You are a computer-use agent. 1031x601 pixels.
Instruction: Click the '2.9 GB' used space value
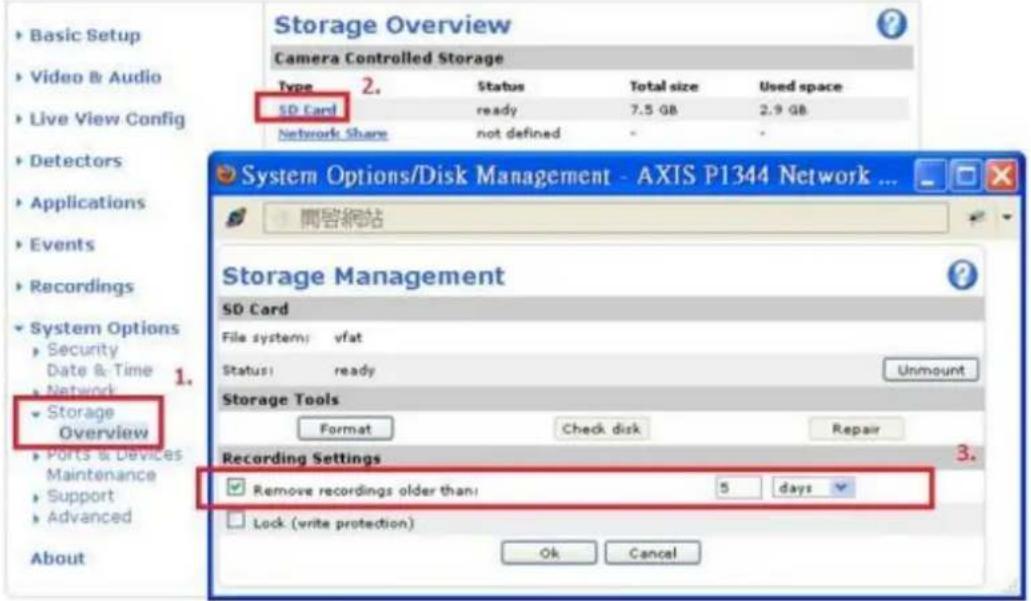click(x=782, y=110)
